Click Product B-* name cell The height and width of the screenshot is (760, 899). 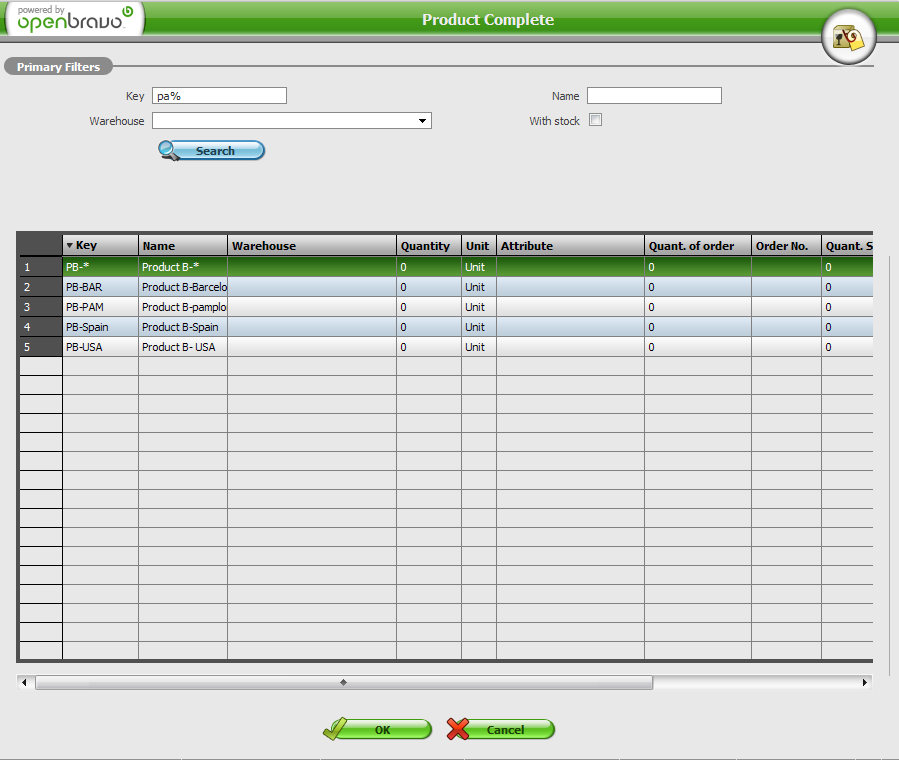pos(183,267)
